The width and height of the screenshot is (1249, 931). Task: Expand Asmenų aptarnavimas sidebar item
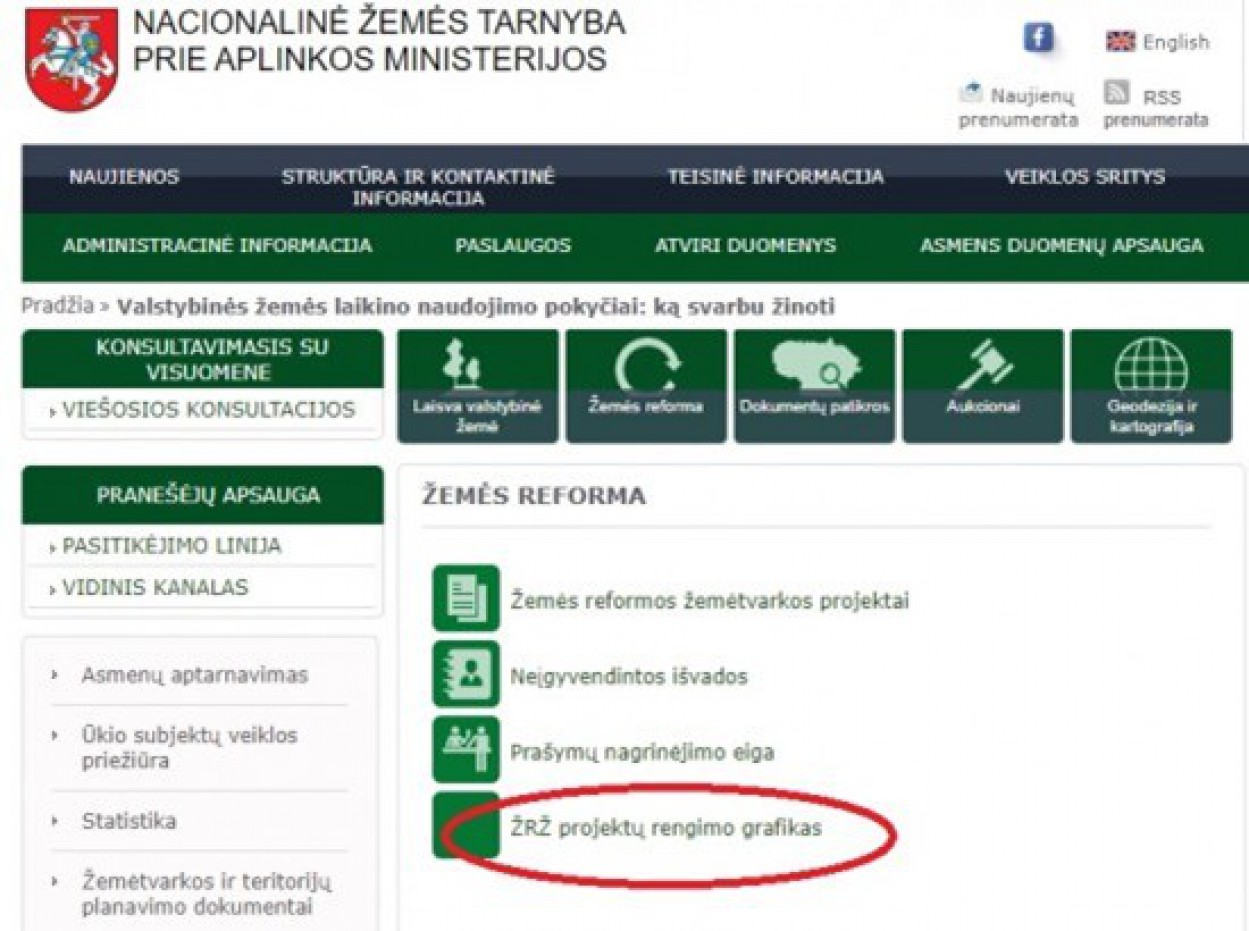194,675
